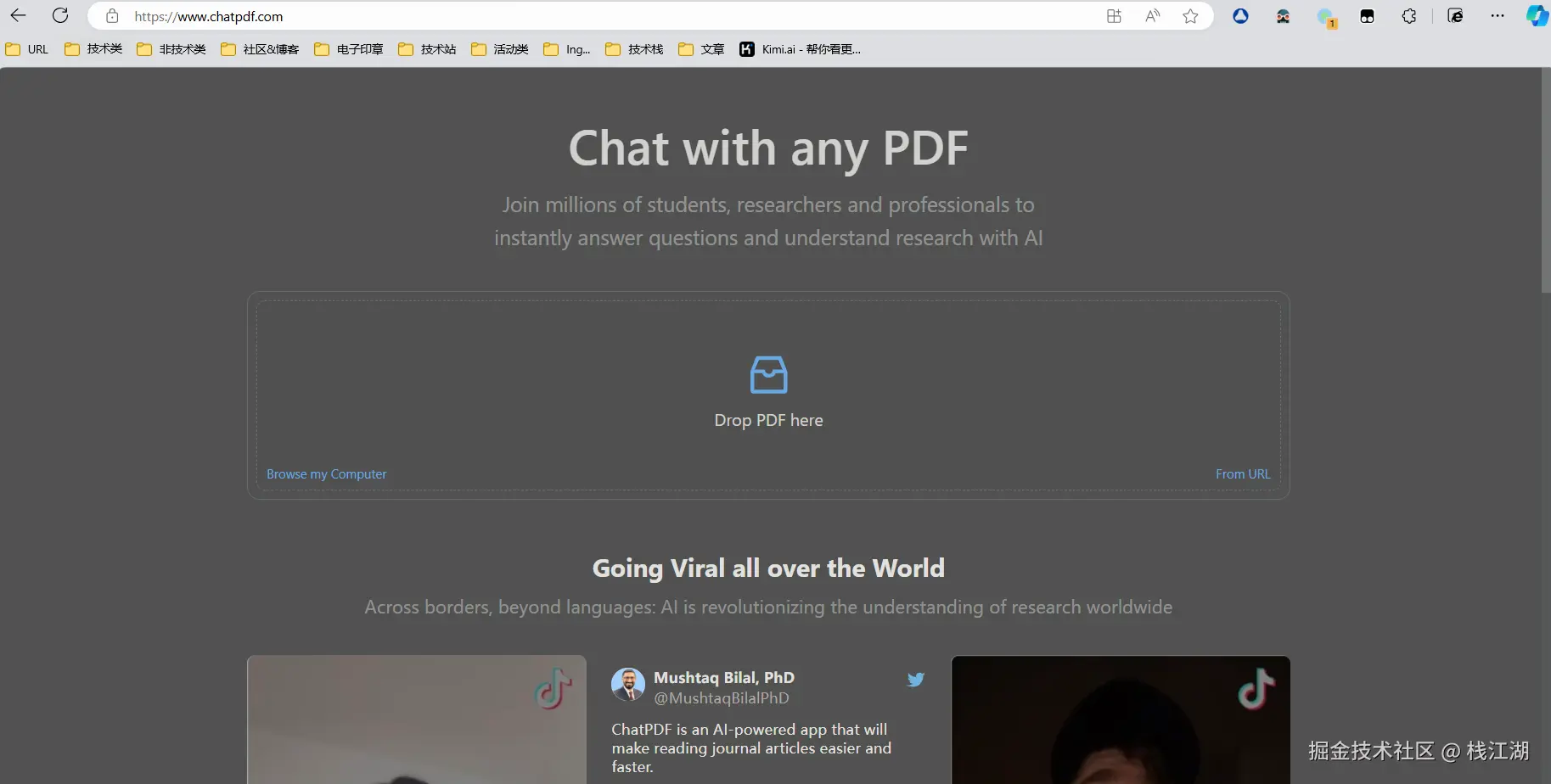1551x784 pixels.
Task: Open the 电子印章 bookmarks folder
Action: click(x=349, y=49)
